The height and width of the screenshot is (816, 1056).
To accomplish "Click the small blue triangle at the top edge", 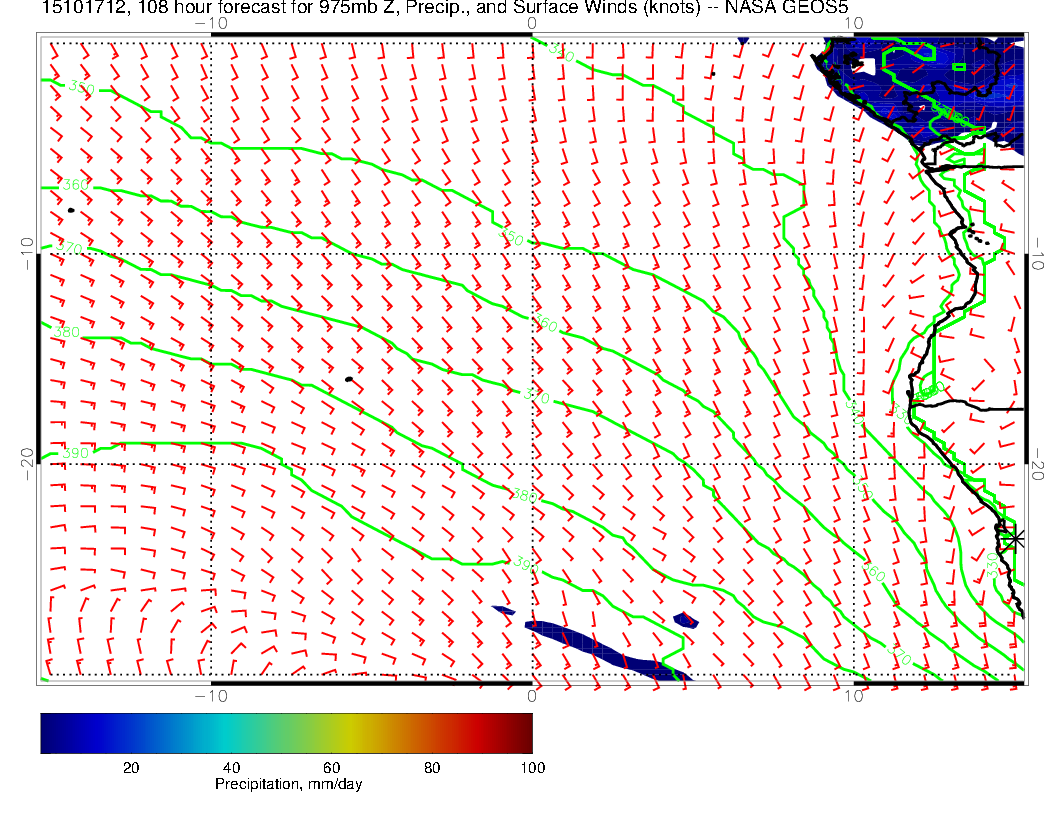I will 743,41.
